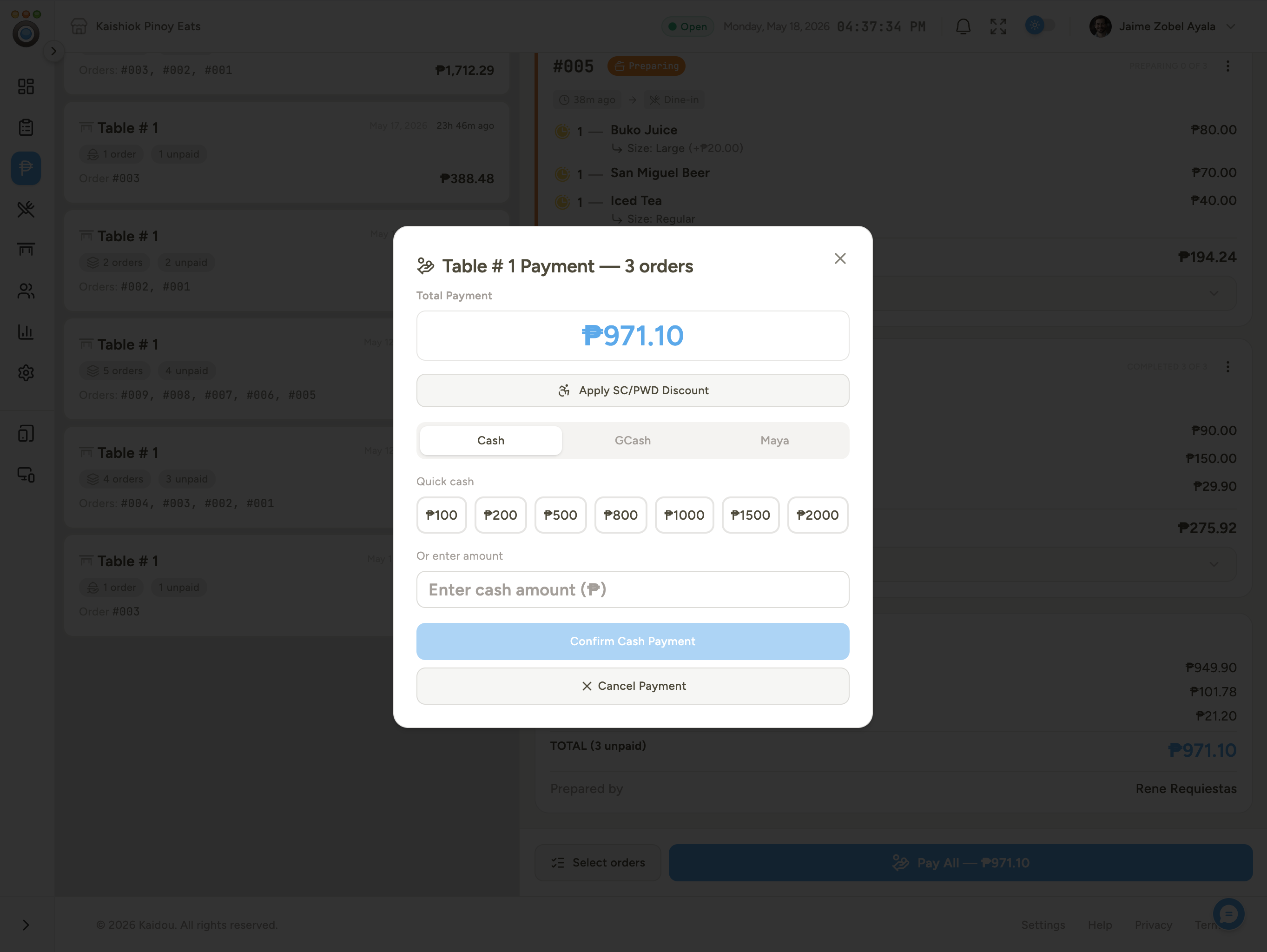Open the reports bar chart icon
1267x952 pixels.
[26, 331]
